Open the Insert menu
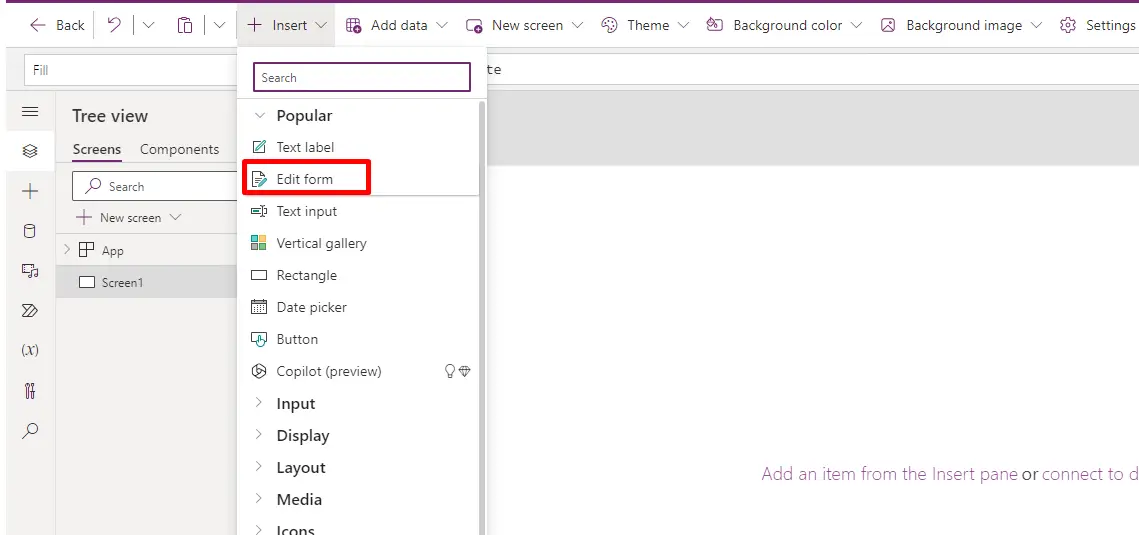1139x535 pixels. tap(287, 25)
